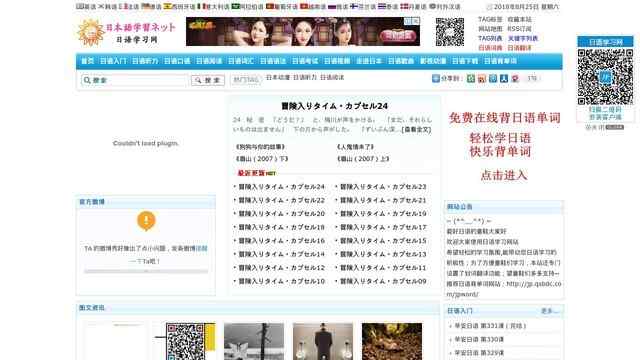Click the 搜索 text input field
The image size is (640, 360).
(135, 80)
